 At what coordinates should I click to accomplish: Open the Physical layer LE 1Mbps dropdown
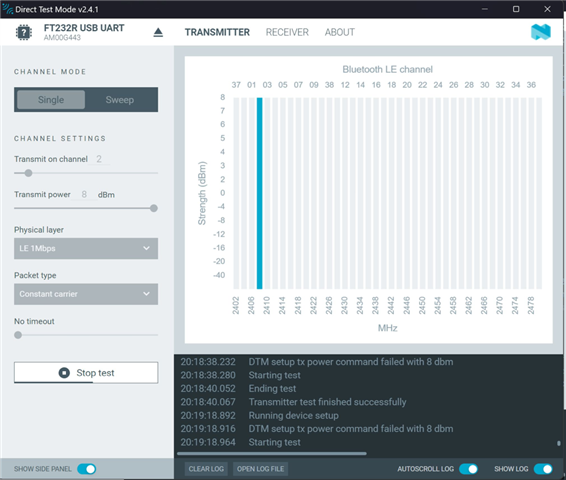[x=86, y=248]
